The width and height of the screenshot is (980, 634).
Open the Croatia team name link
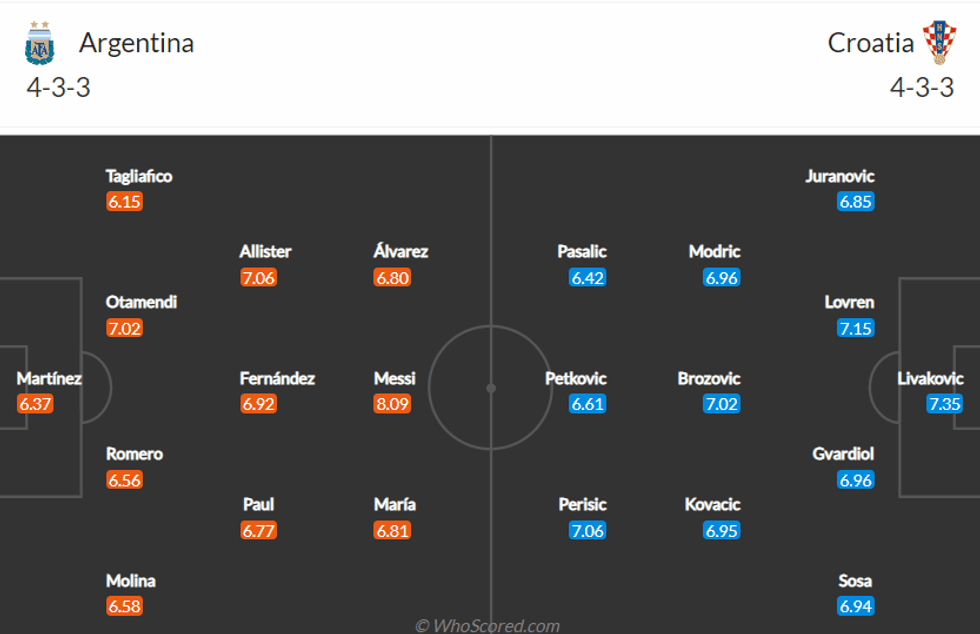pyautogui.click(x=870, y=43)
